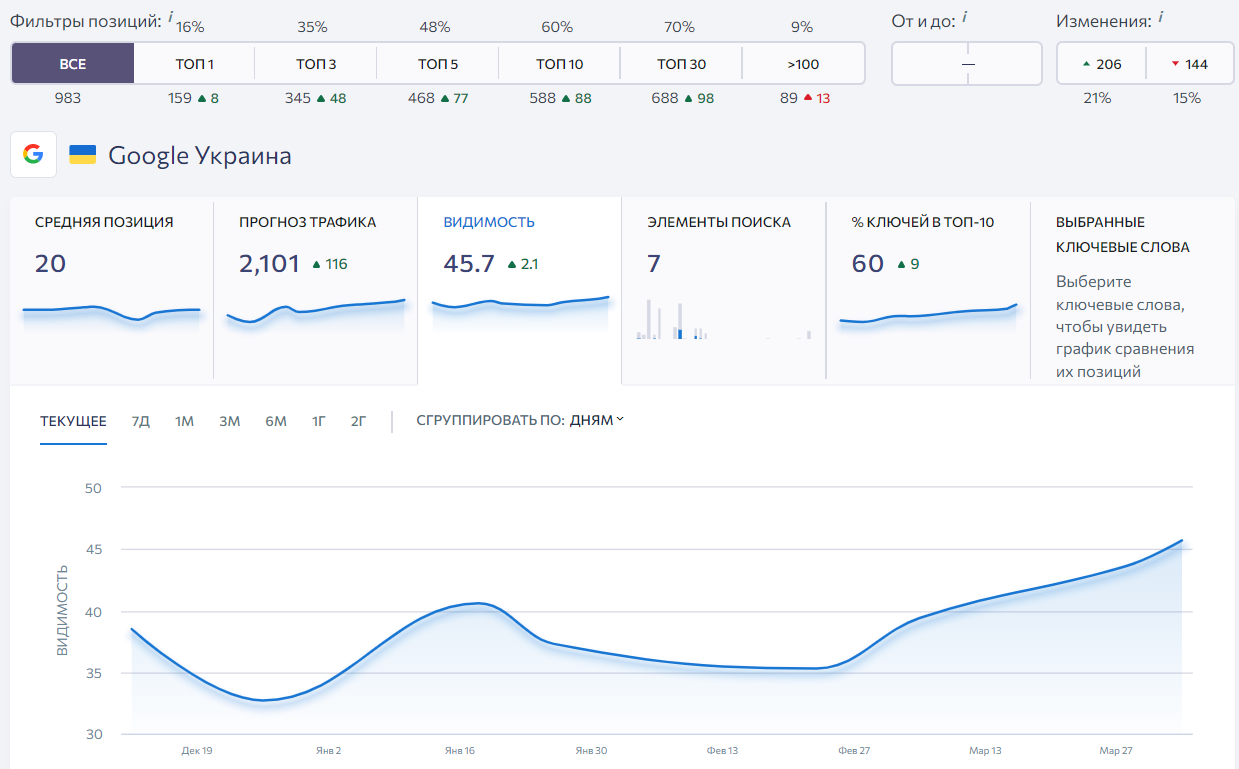Filter by increased positions 206
1239x769 pixels.
[1101, 64]
